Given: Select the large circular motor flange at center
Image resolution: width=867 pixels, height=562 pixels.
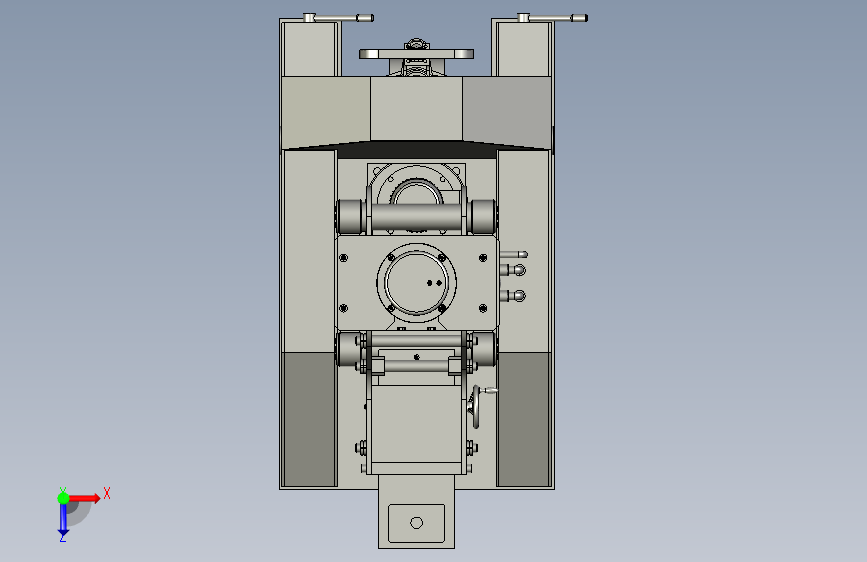Looking at the screenshot, I should click(x=417, y=283).
